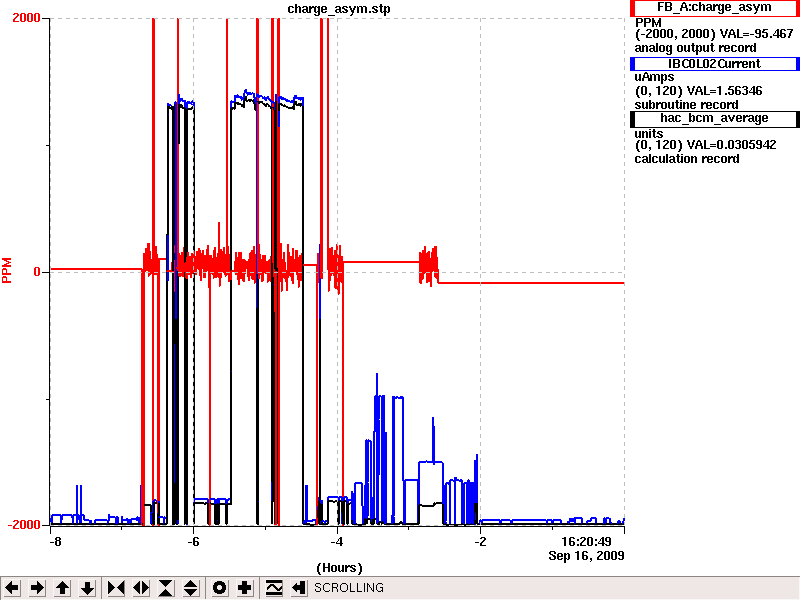Pan the graph down with the down arrow

(87, 588)
